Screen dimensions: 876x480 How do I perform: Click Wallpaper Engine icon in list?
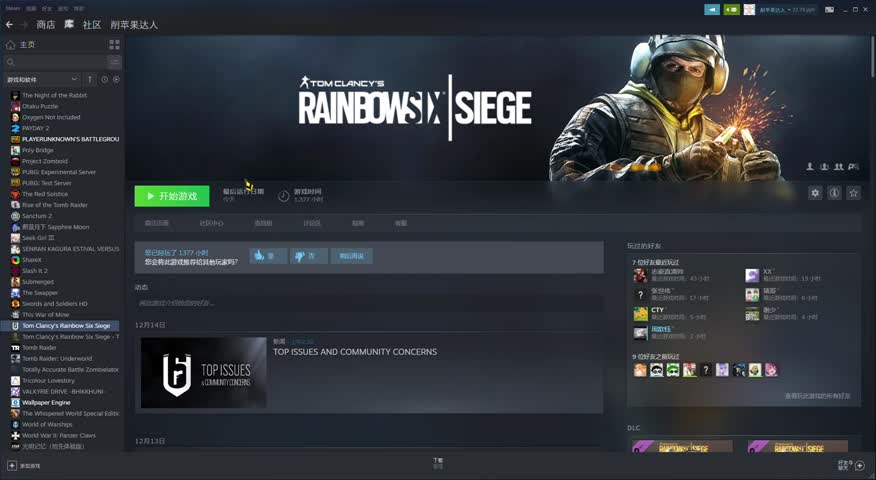16,402
